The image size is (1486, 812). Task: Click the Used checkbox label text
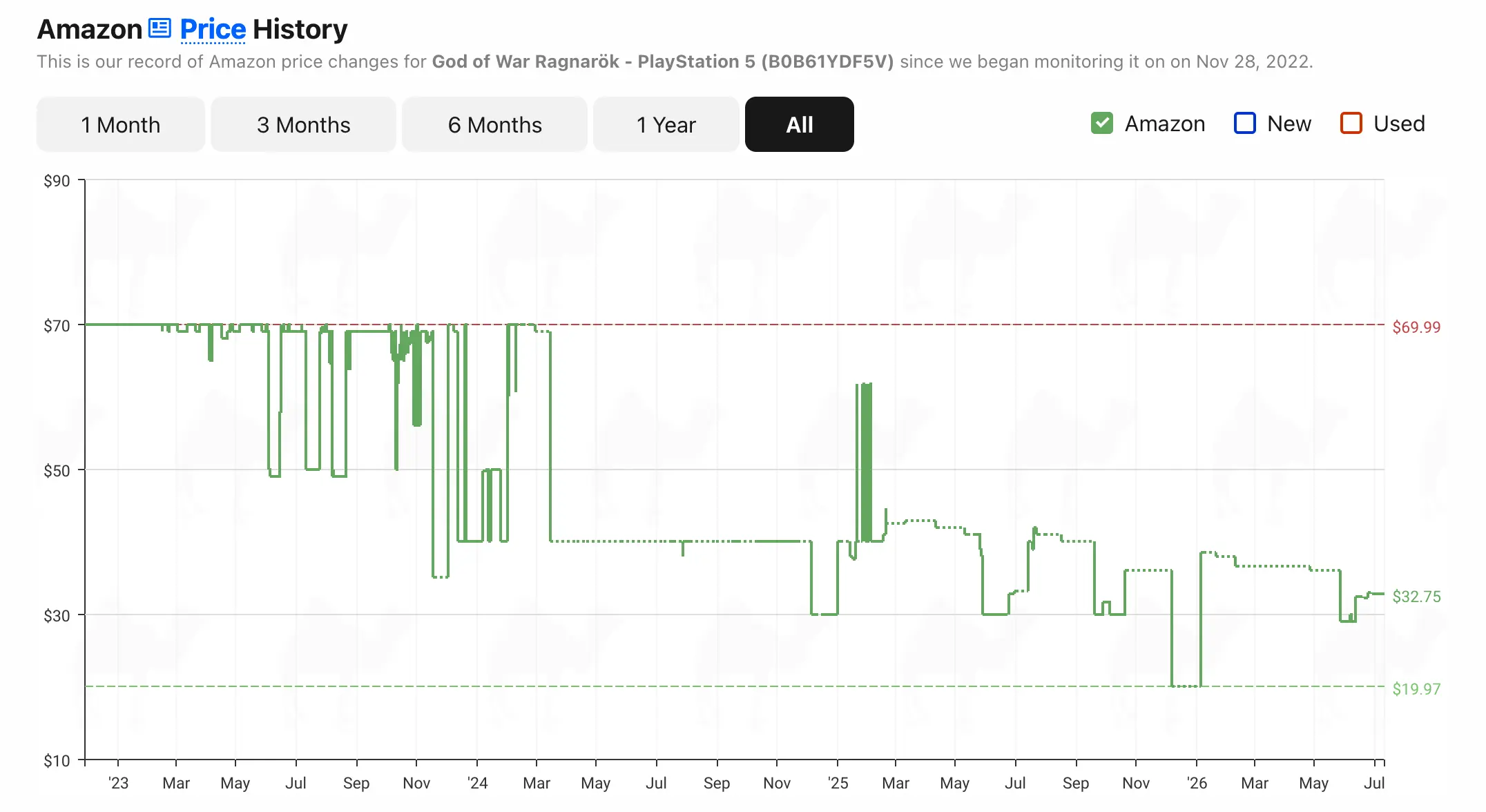1399,124
